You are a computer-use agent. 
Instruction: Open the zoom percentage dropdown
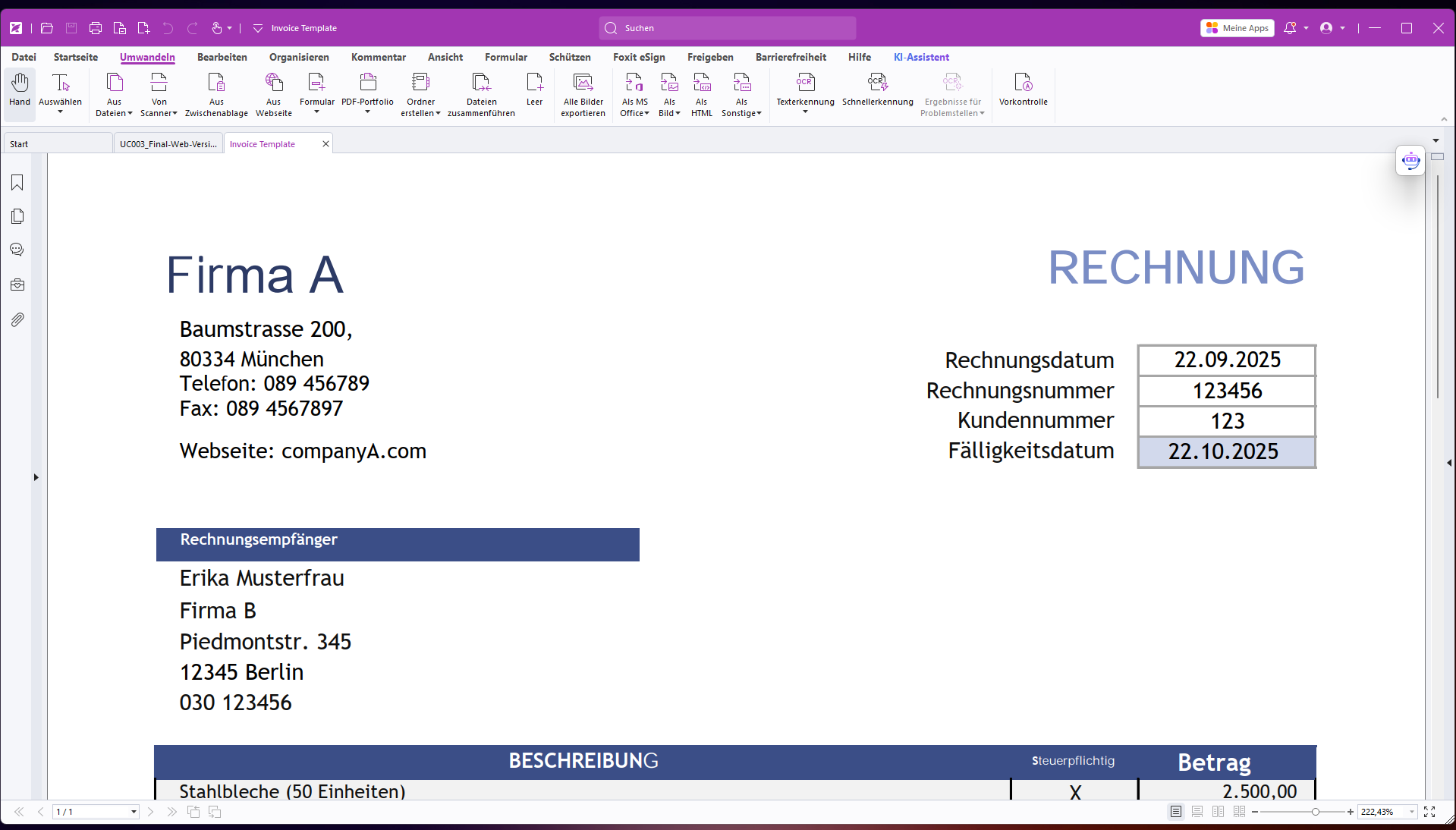tap(1412, 812)
